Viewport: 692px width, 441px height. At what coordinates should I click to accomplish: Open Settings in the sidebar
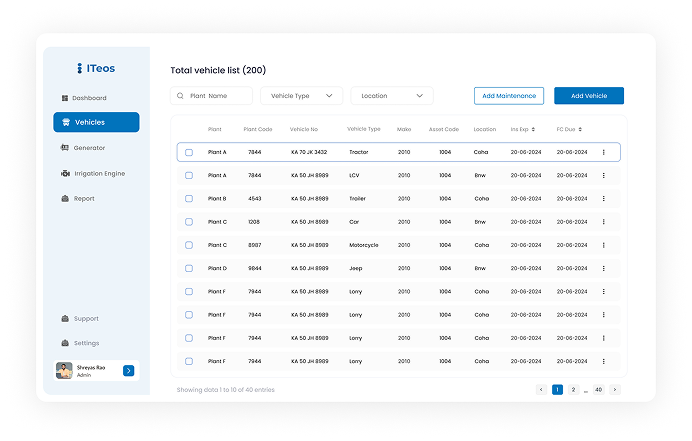(80, 343)
